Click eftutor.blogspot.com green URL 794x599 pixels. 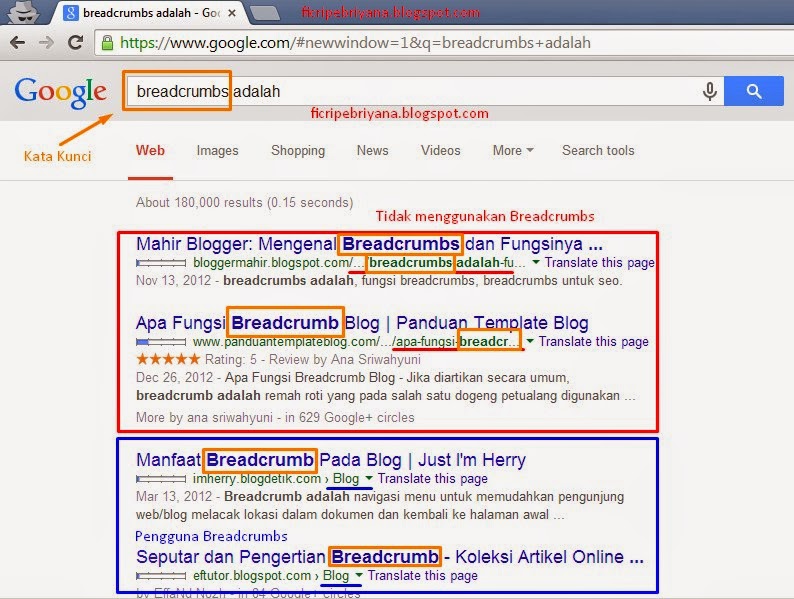[x=252, y=576]
